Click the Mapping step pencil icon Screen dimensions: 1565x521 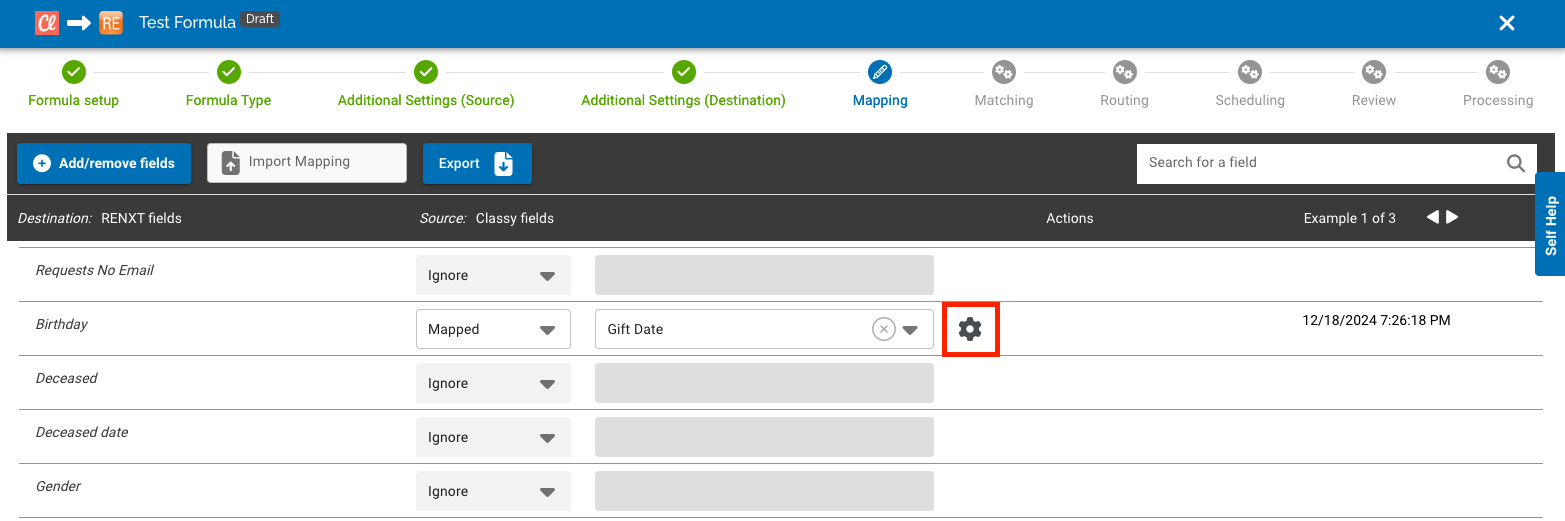tap(880, 72)
